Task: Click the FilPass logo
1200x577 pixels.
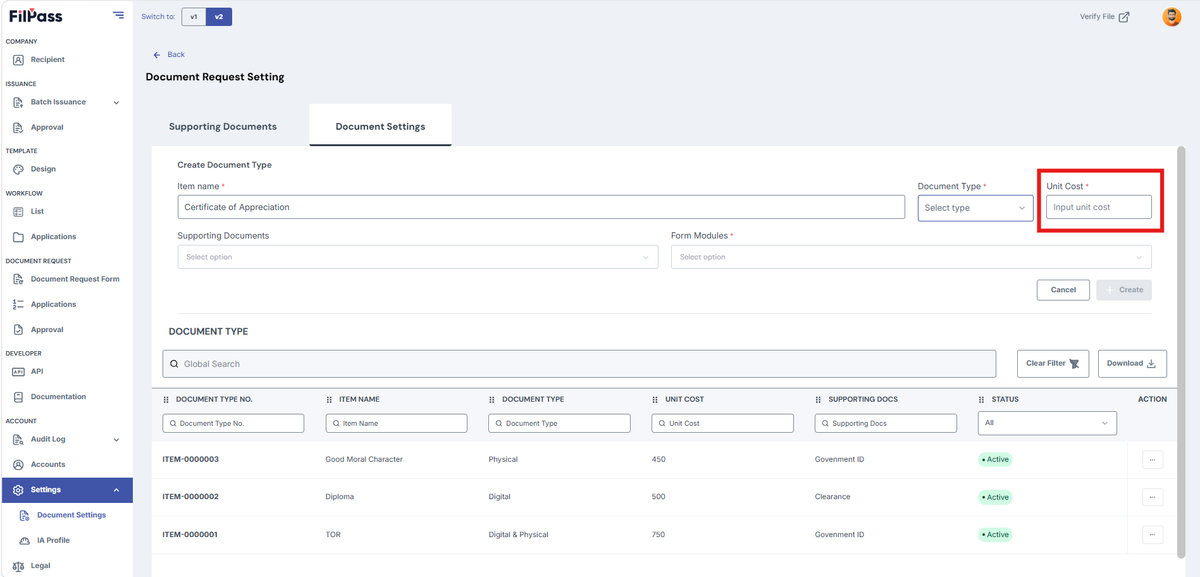Action: coord(36,16)
